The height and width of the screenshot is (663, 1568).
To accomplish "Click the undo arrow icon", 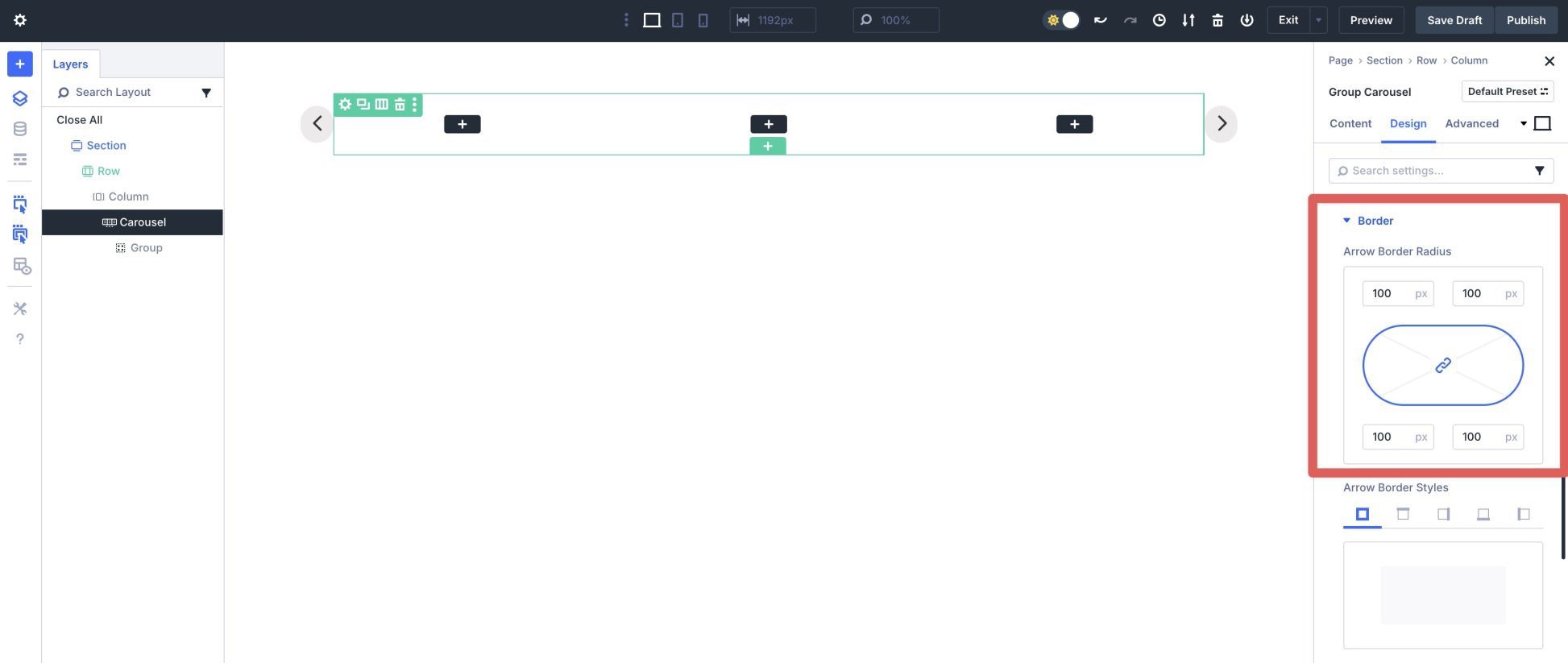I will tap(1100, 20).
